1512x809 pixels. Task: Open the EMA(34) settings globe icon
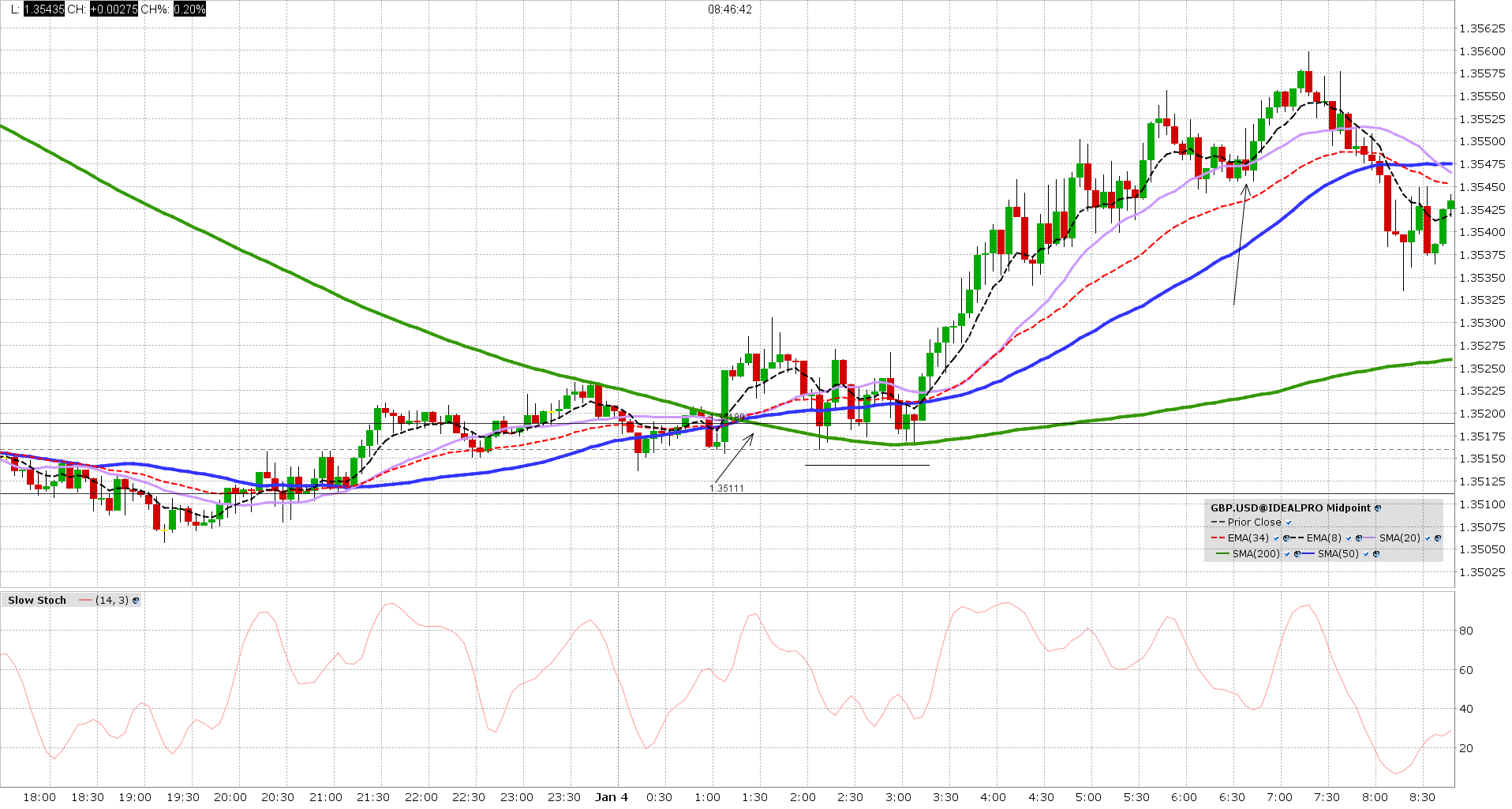(x=1286, y=538)
